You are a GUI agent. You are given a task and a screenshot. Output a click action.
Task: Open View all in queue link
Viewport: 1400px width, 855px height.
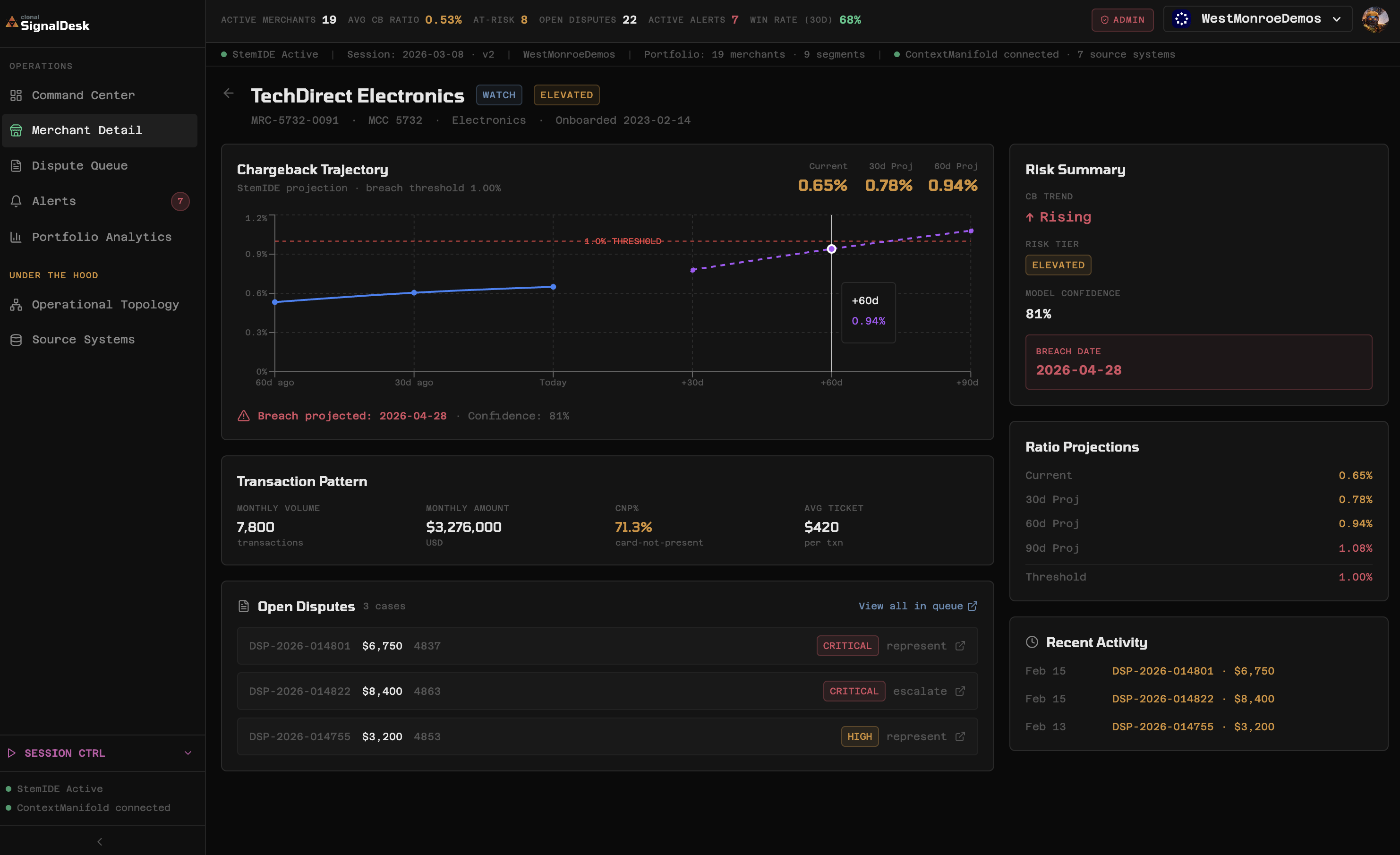click(916, 606)
